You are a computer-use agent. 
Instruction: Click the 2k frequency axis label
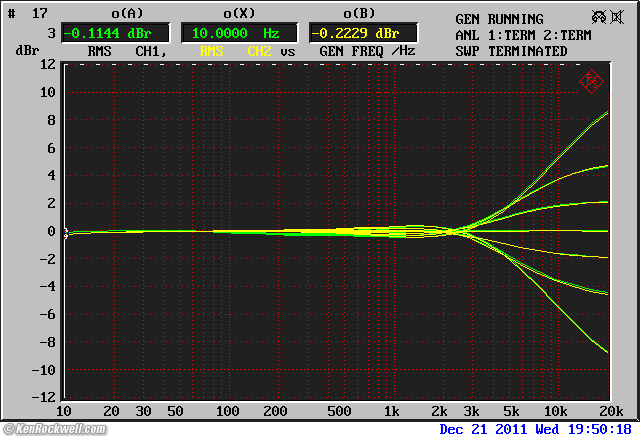click(440, 411)
